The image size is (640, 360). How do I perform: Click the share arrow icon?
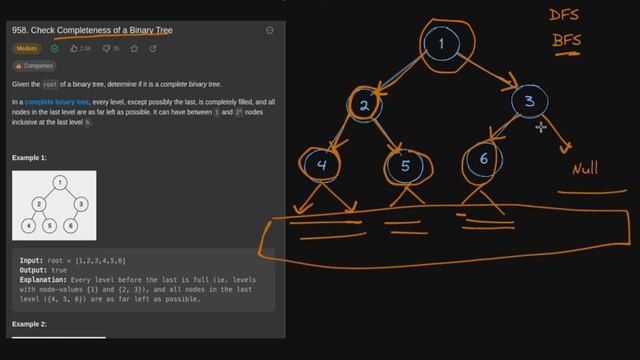153,49
